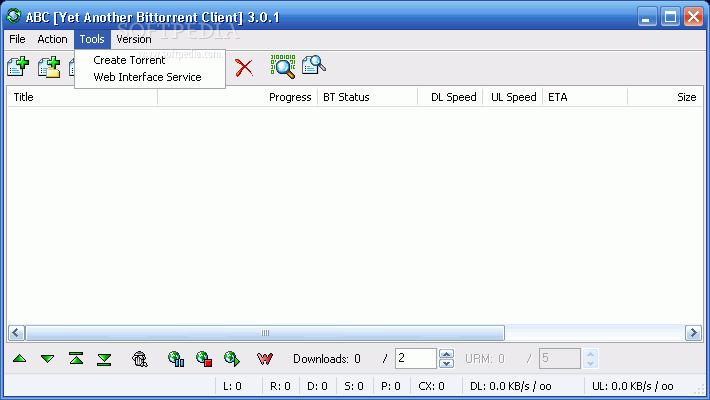Click the globe resume torrent icon
This screenshot has width=710, height=400.
(x=232, y=359)
